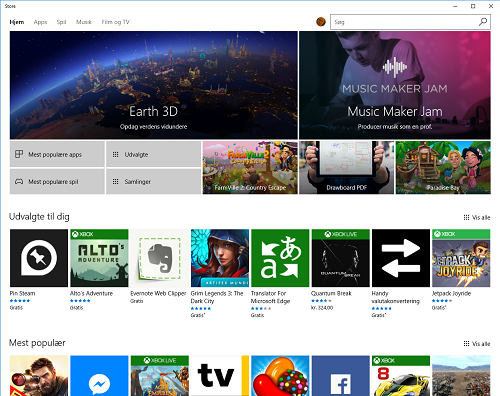The width and height of the screenshot is (500, 396).
Task: Open Alto's Adventure game tile
Action: (x=99, y=258)
